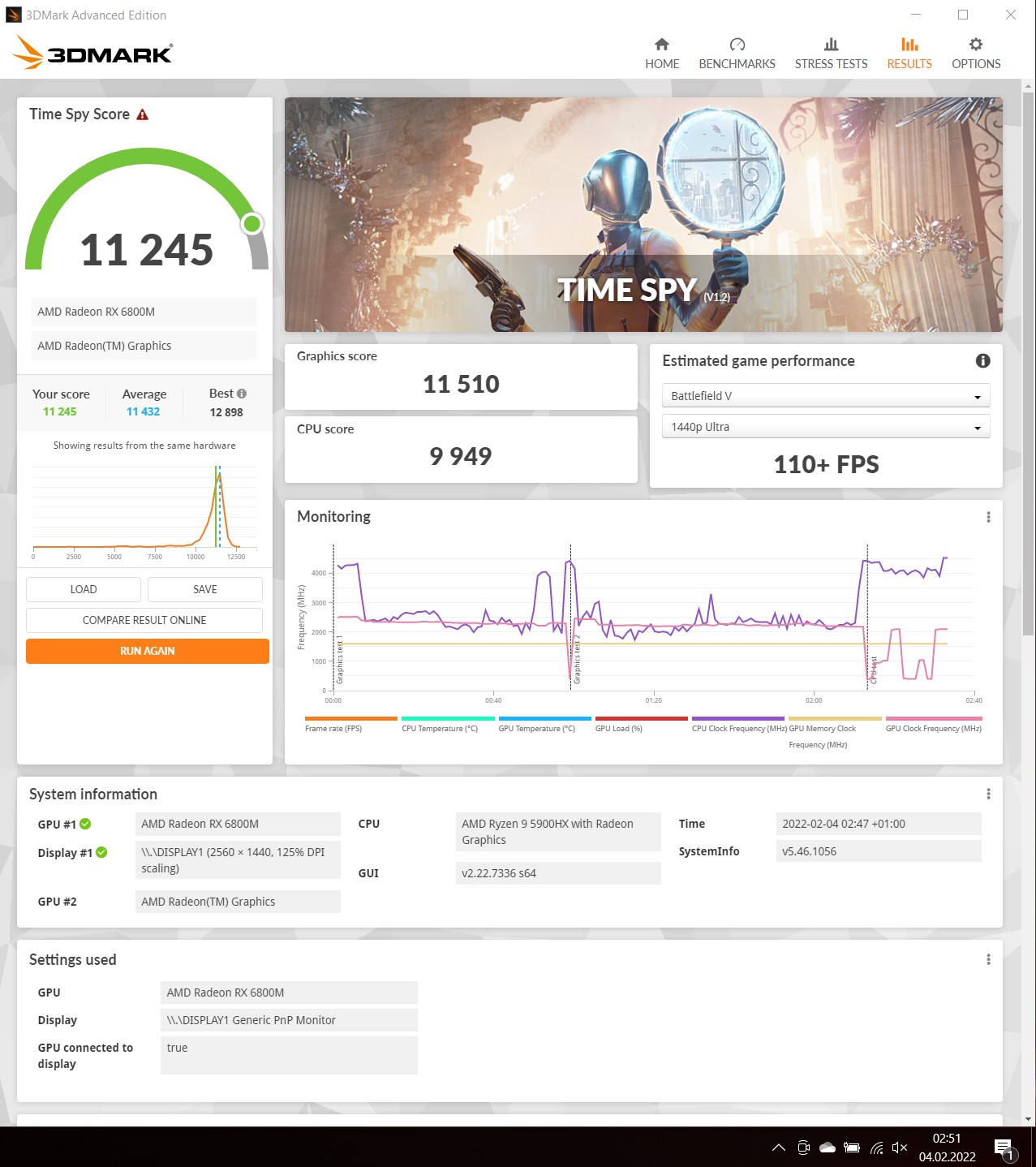1036x1167 pixels.
Task: Click AMD Radeon RX 6800M under score gauge
Action: (144, 312)
